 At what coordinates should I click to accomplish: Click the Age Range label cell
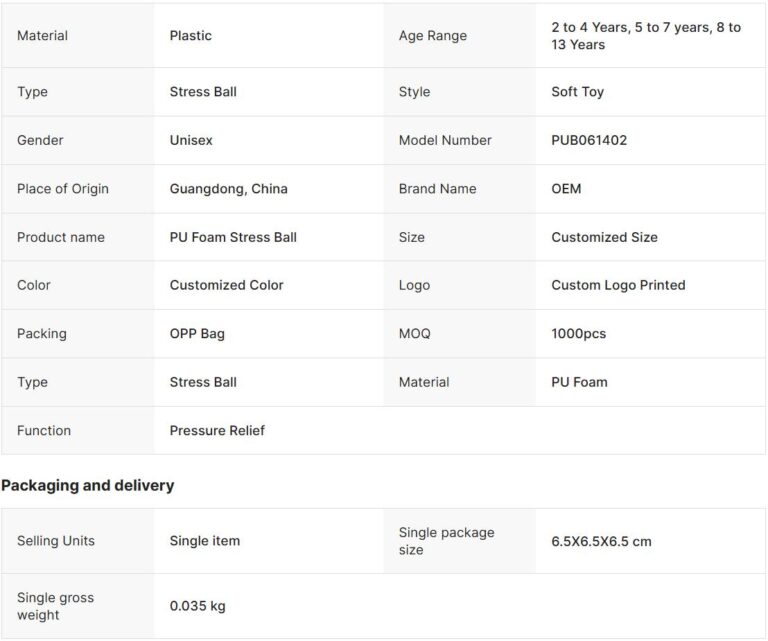tap(433, 36)
